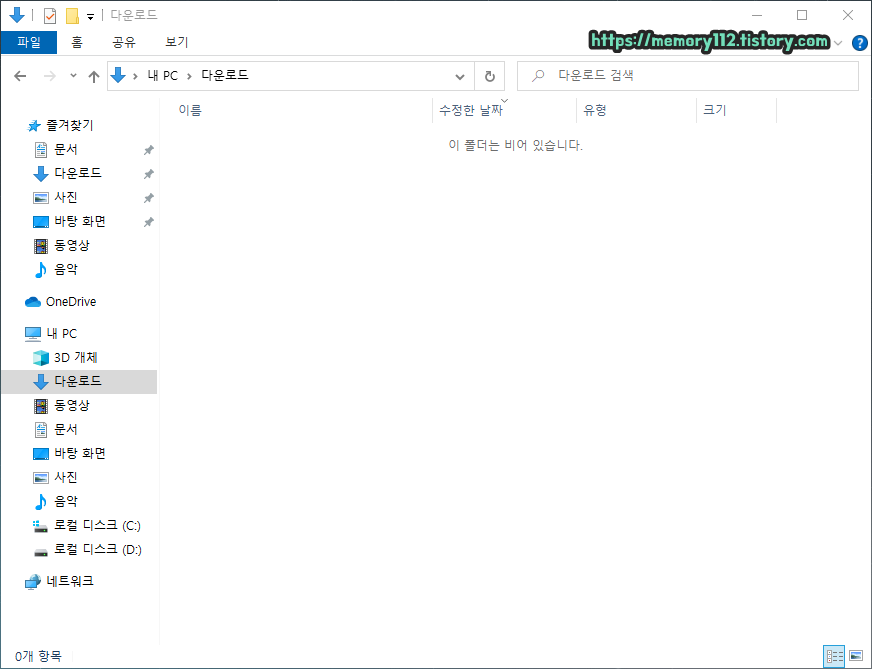Click the 다운로드 검색 search box

tap(688, 76)
